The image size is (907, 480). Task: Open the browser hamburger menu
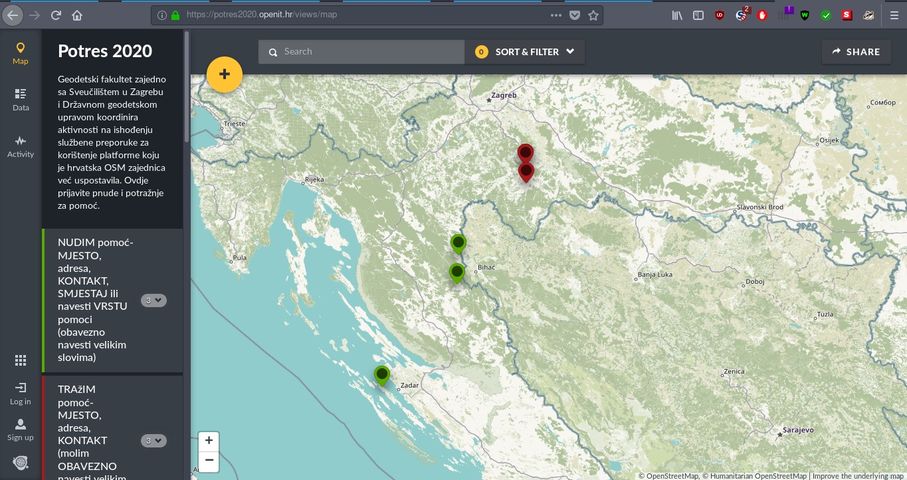coord(894,15)
